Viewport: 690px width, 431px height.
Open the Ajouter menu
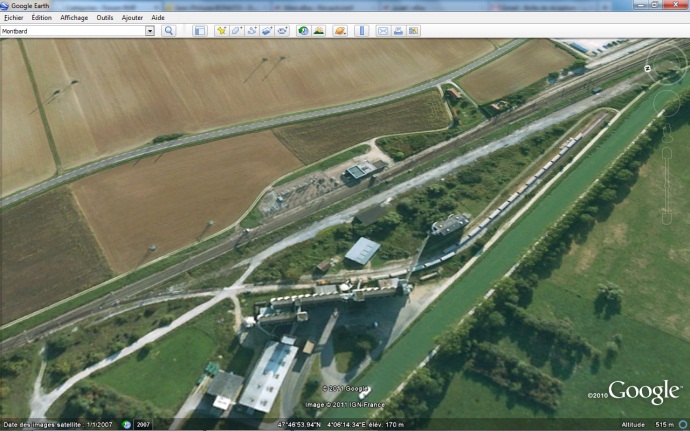tap(132, 17)
